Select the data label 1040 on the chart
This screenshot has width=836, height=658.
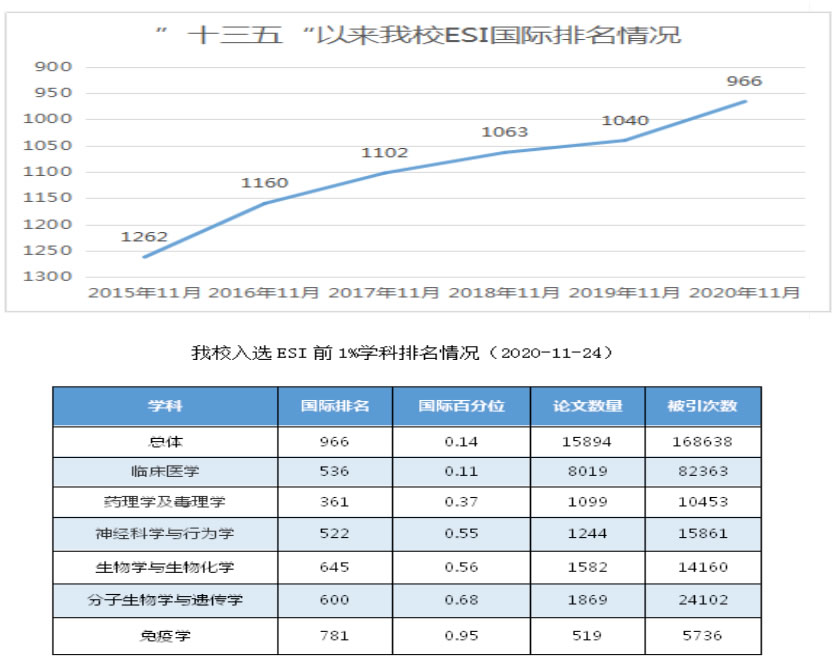[x=625, y=121]
